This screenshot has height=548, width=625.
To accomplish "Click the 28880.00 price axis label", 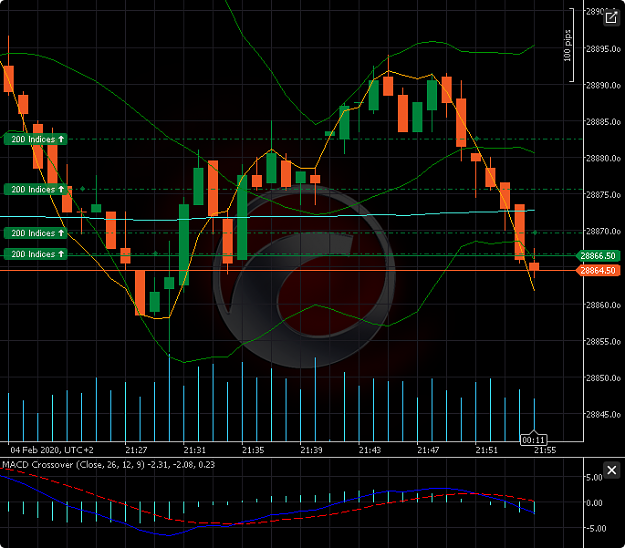I will click(x=603, y=158).
